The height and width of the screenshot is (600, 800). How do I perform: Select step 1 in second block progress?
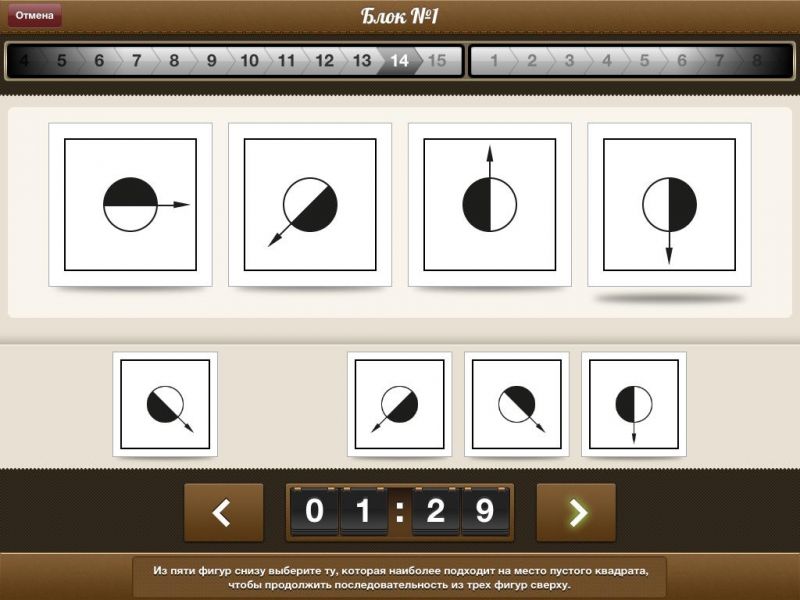[493, 61]
